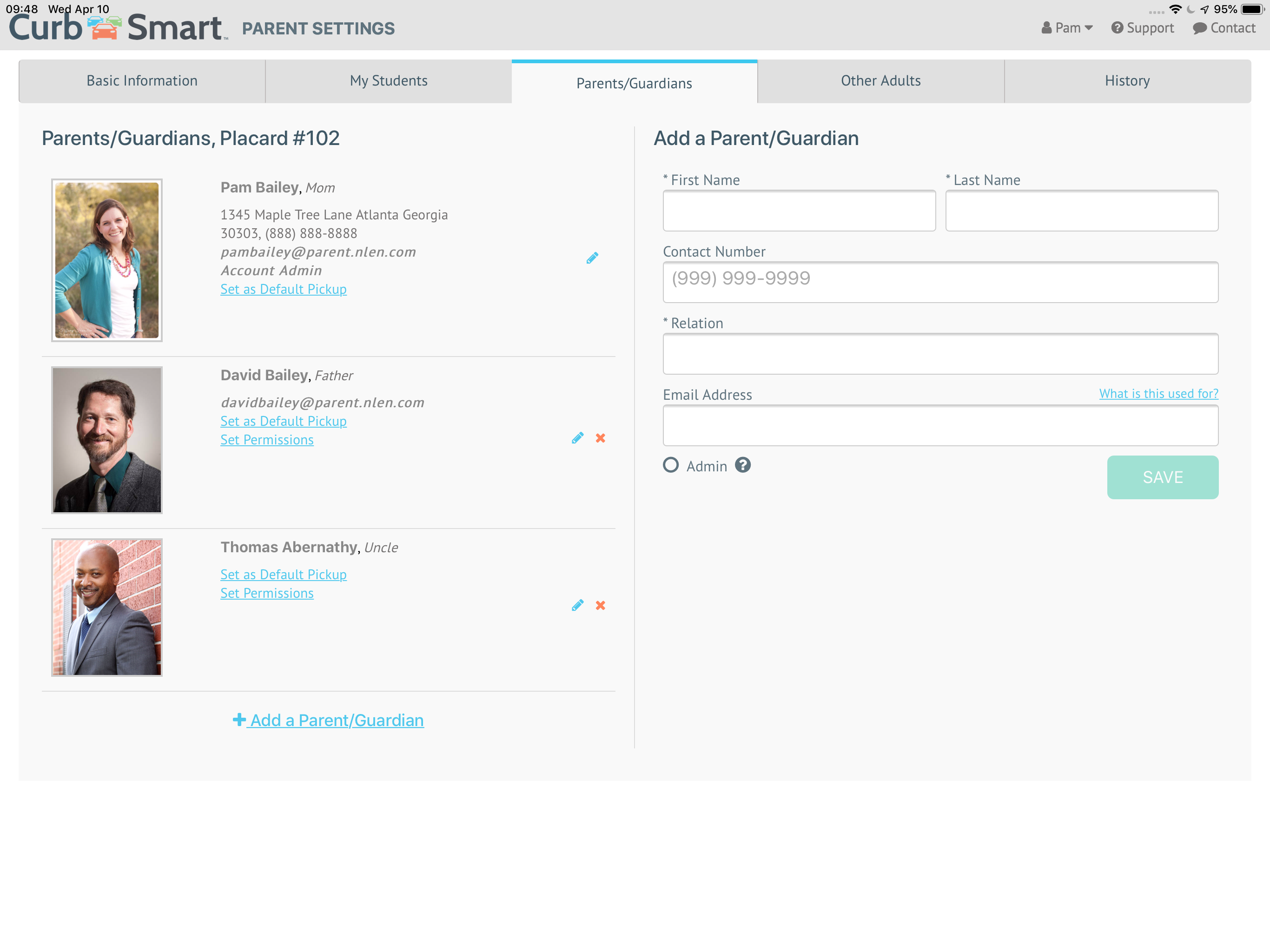Open Set Permissions for David Bailey
The height and width of the screenshot is (952, 1270).
coord(267,440)
